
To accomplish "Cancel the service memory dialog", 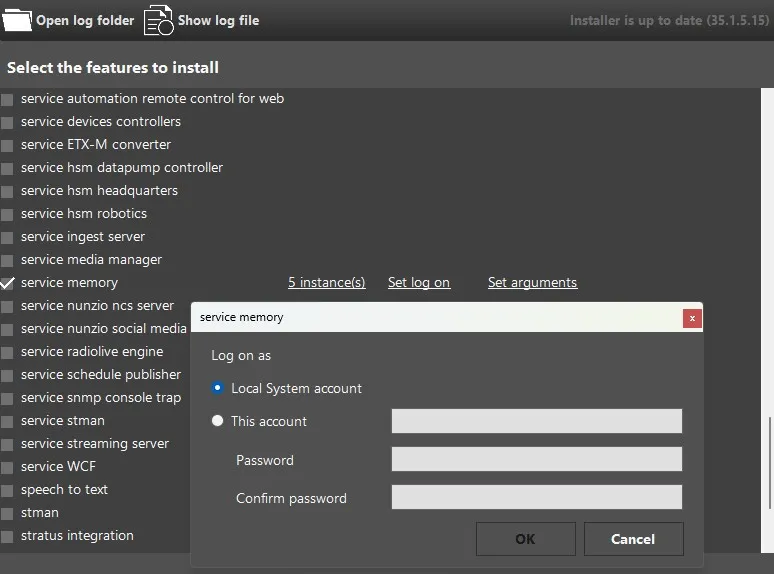I will click(633, 539).
